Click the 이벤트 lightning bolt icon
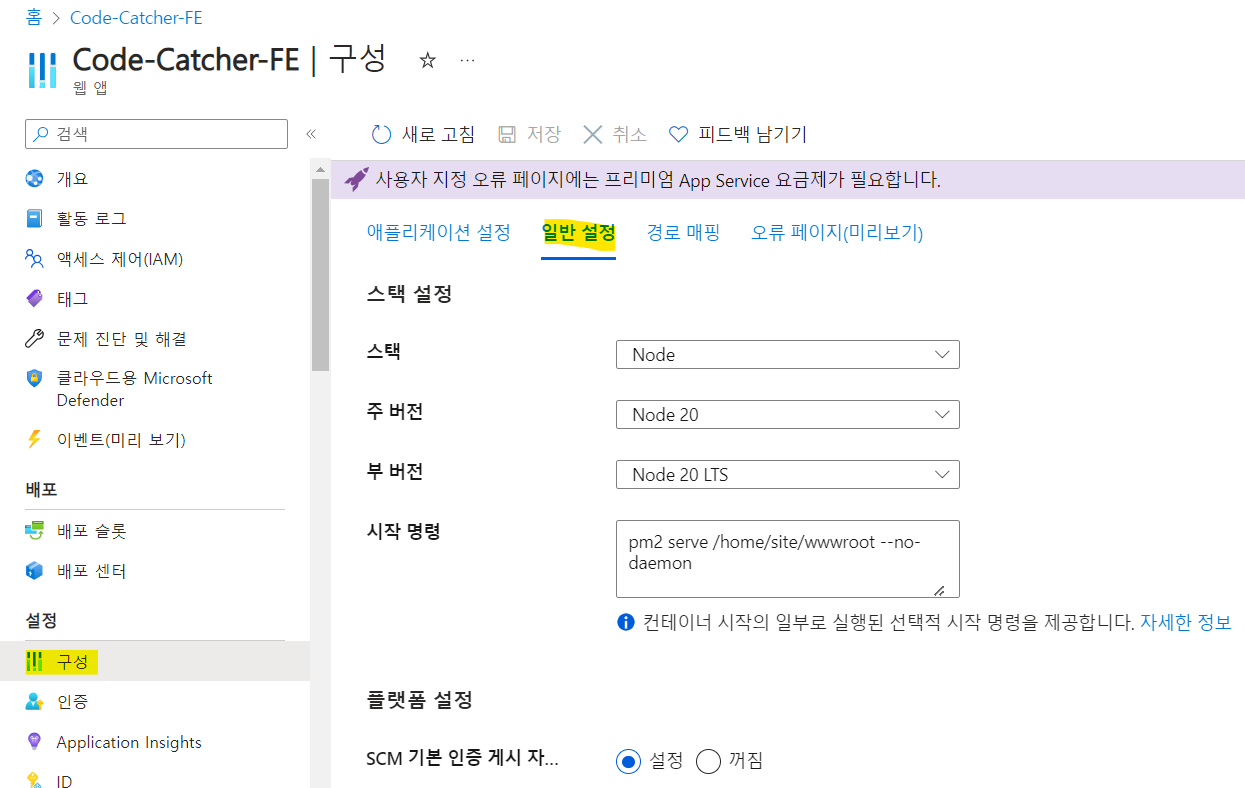 [x=35, y=439]
